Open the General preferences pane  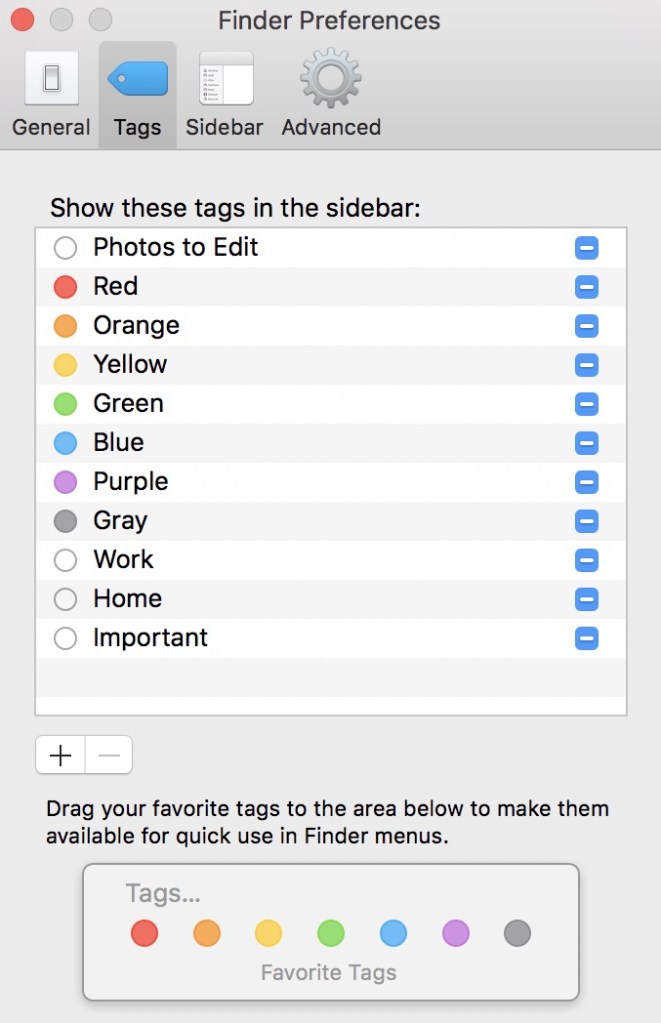tap(51, 95)
